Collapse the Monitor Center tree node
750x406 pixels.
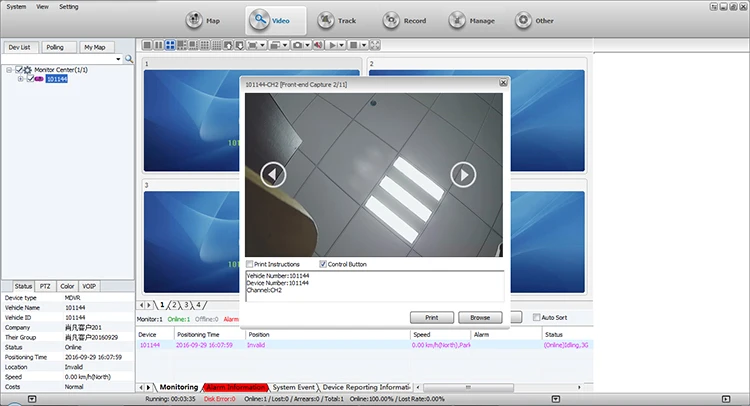point(8,69)
